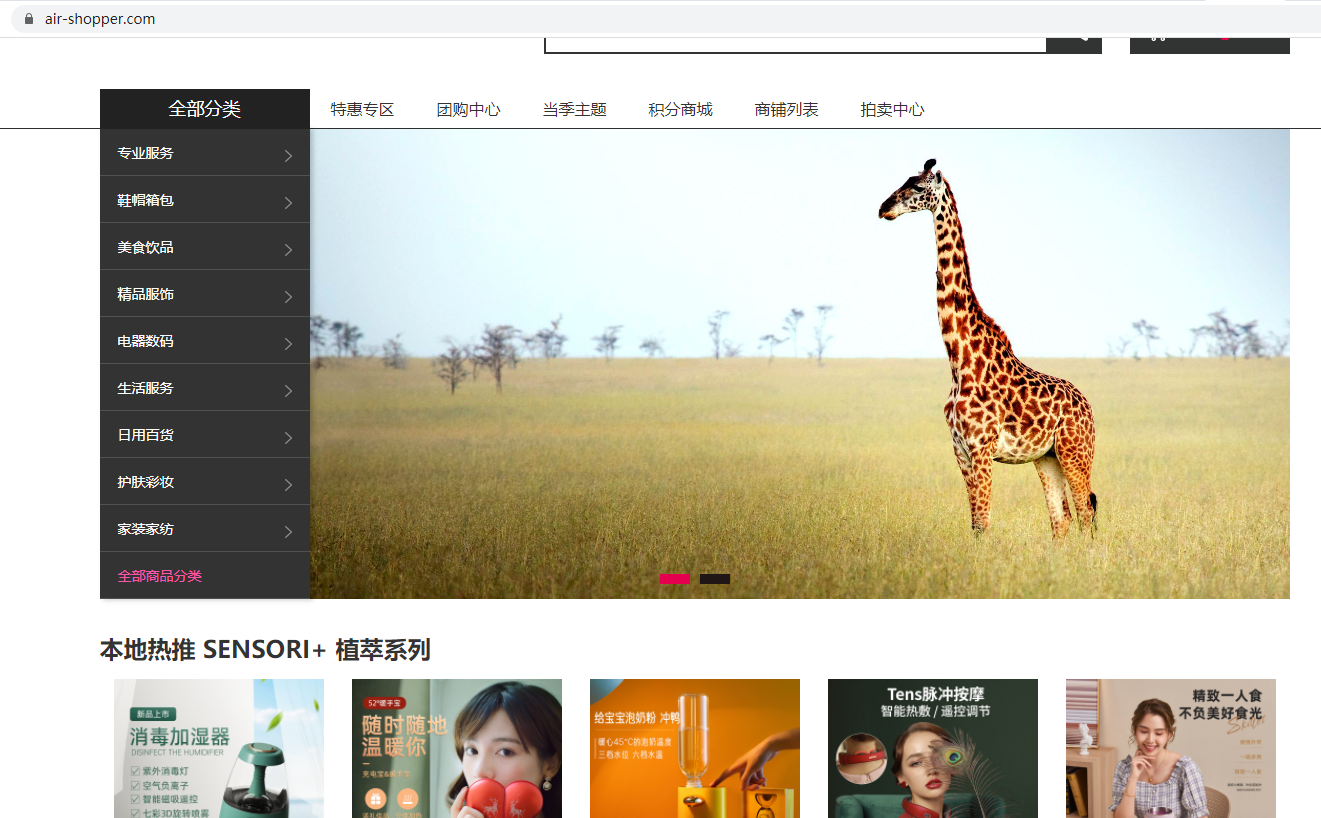Viewport: 1321px width, 818px height.
Task: Open the 全部分类 category header
Action: click(x=204, y=109)
